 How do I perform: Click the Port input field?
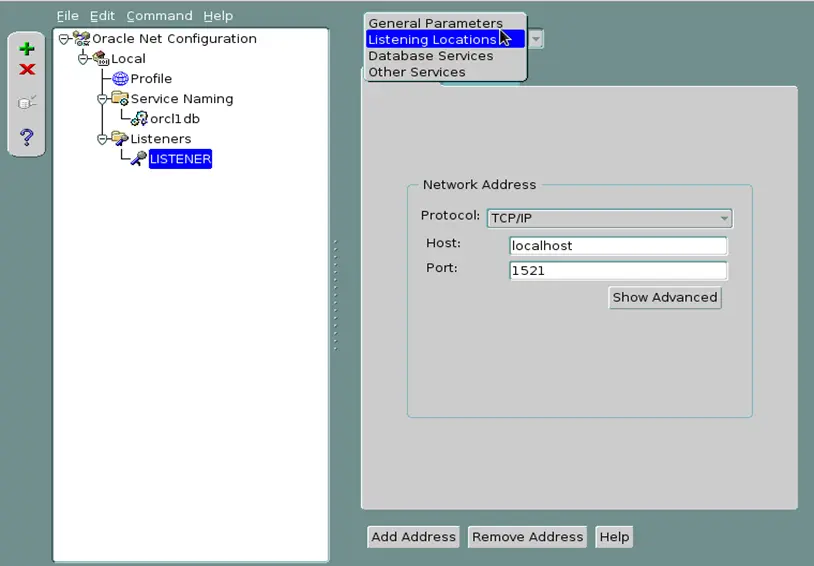(618, 271)
